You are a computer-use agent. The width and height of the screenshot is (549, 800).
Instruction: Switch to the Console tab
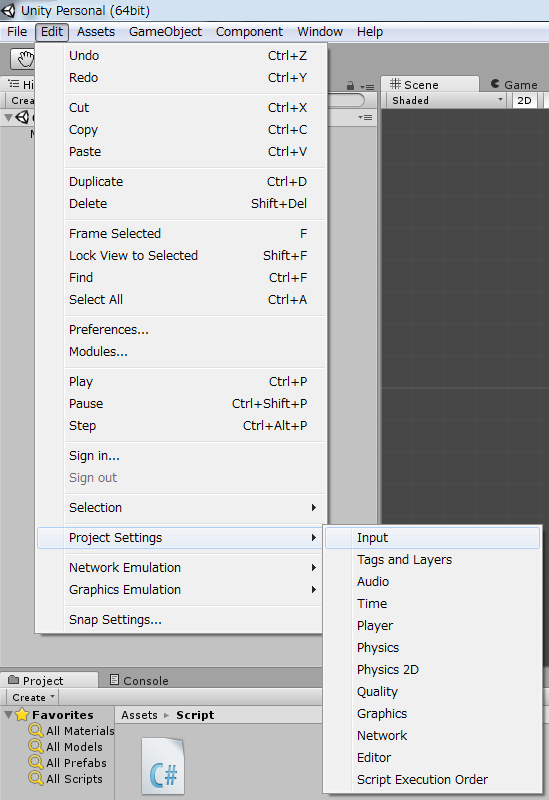[x=139, y=681]
